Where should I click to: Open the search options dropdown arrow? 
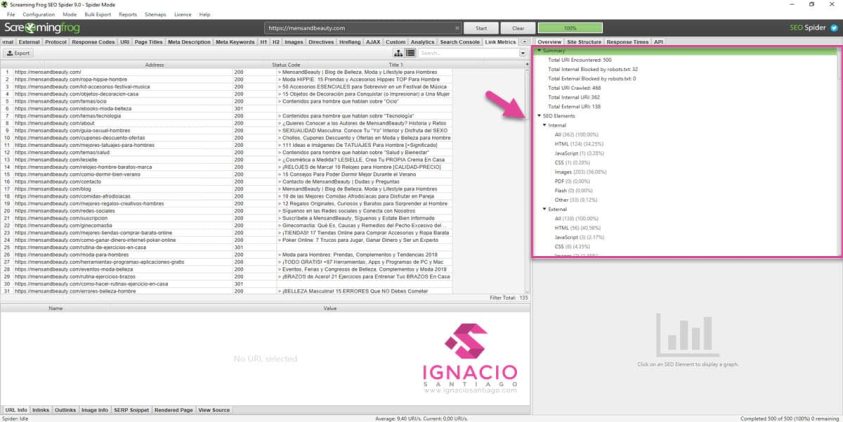[523, 53]
